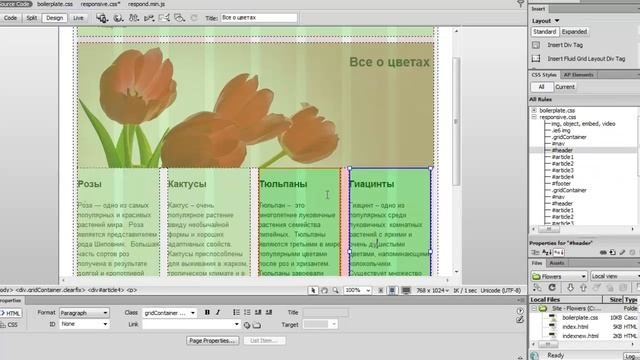Click the Get files down arrow icon
Screen dimensions: 640x360
[570, 288]
